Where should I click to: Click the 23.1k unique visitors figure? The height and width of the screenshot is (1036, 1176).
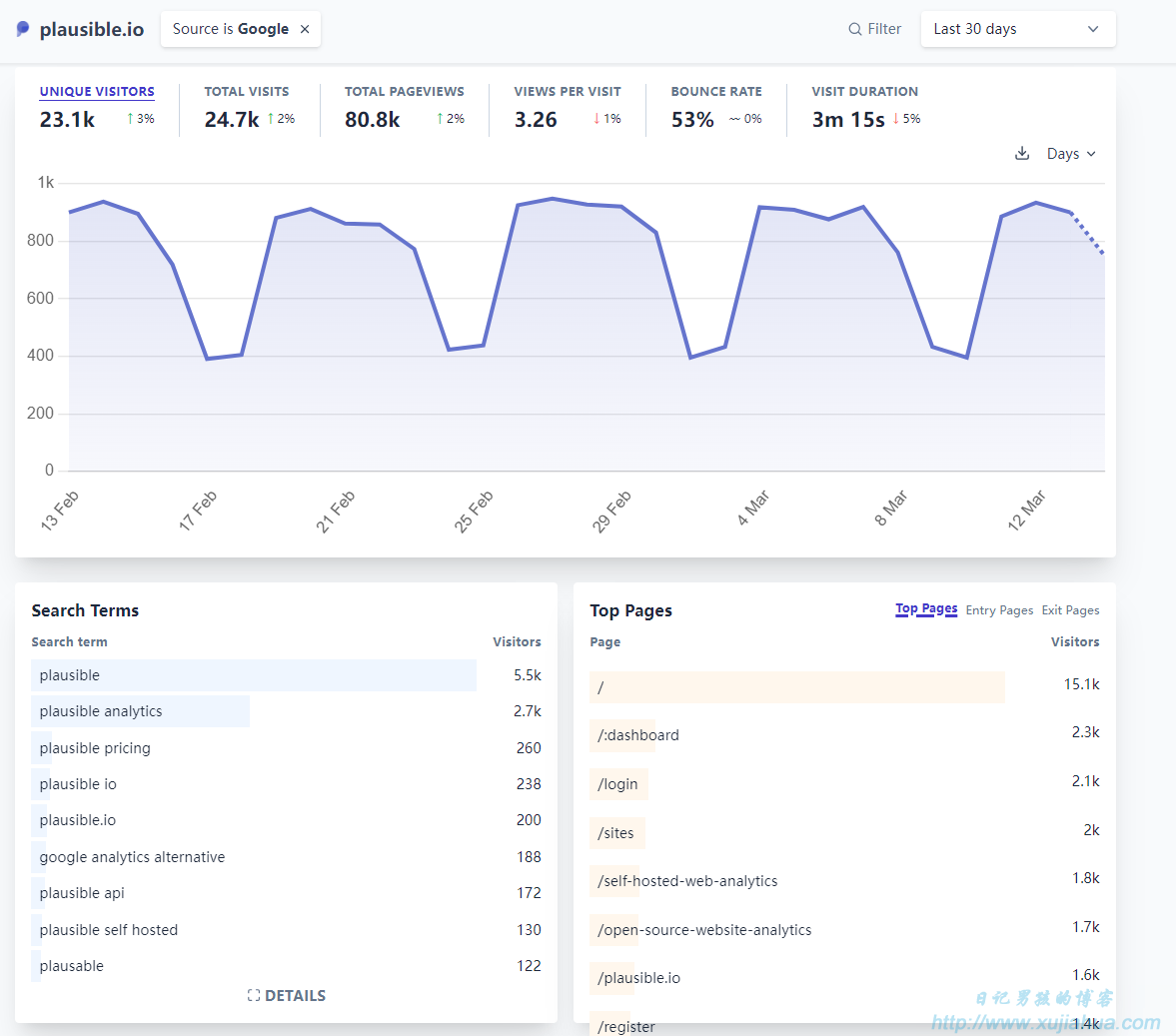(x=68, y=119)
